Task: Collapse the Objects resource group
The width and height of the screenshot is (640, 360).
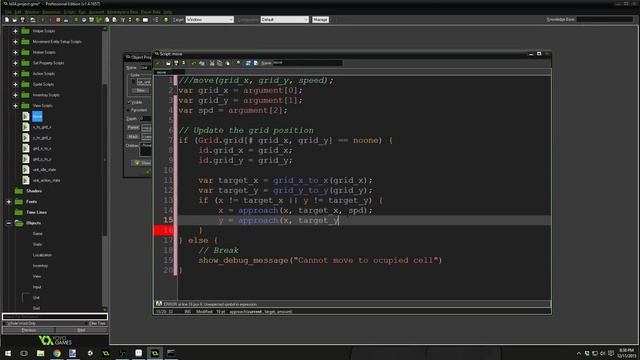Action: [9, 223]
